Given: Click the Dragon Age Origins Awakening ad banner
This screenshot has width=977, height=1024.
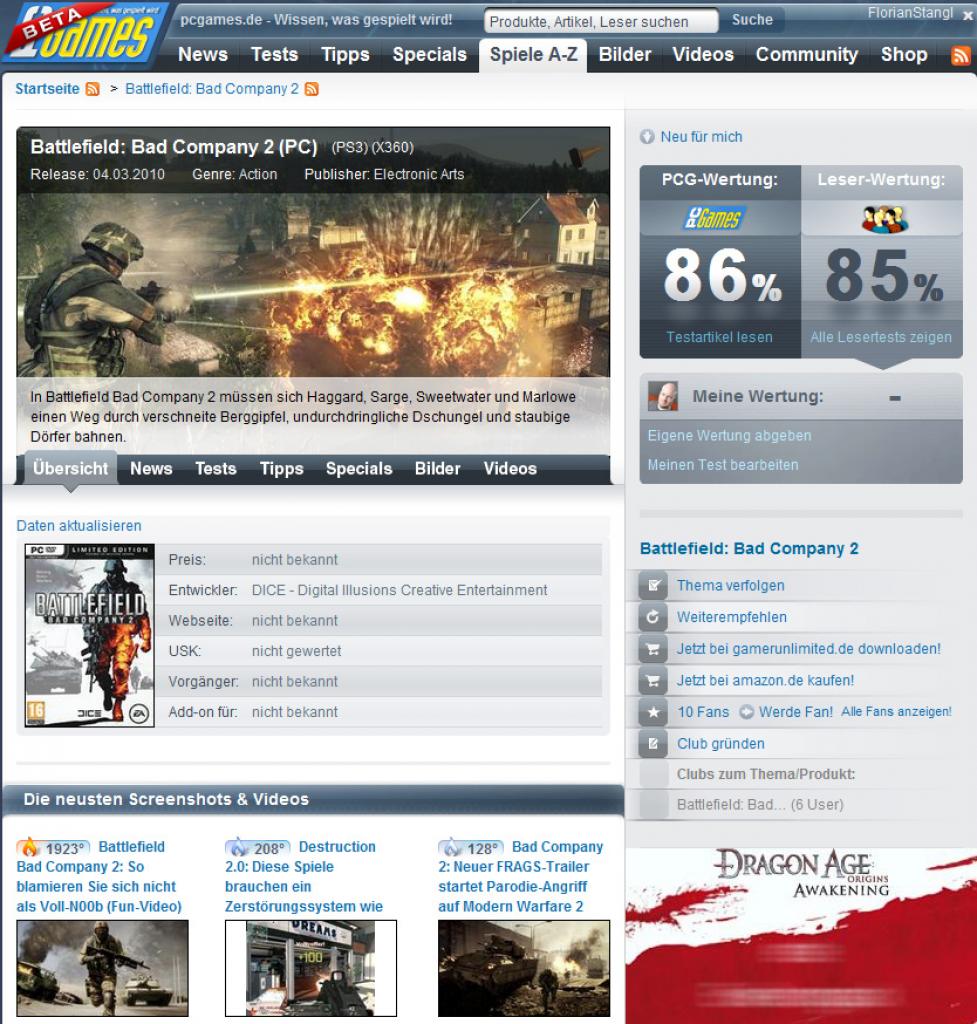Looking at the screenshot, I should [x=801, y=935].
